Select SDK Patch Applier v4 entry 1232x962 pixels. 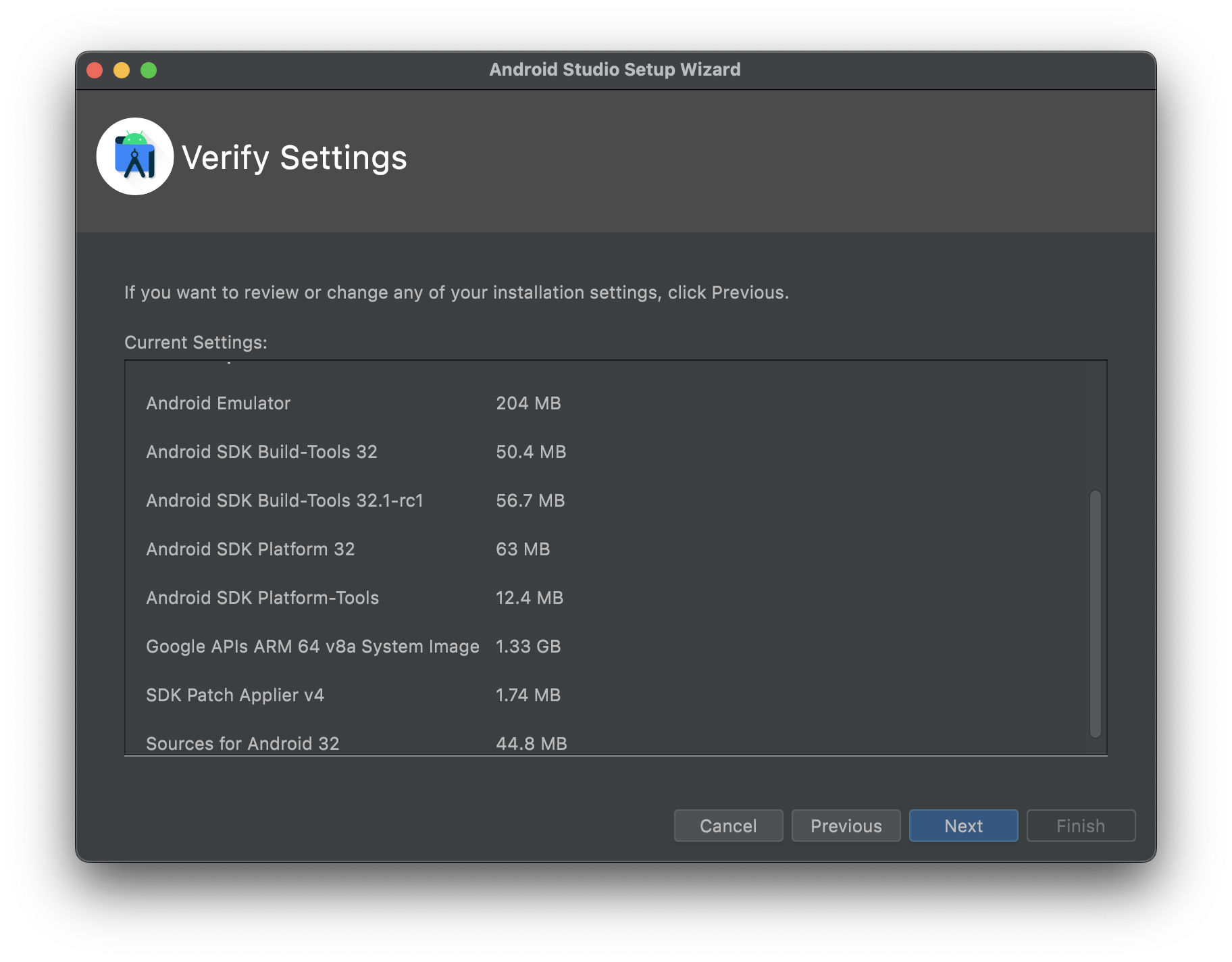tap(235, 695)
